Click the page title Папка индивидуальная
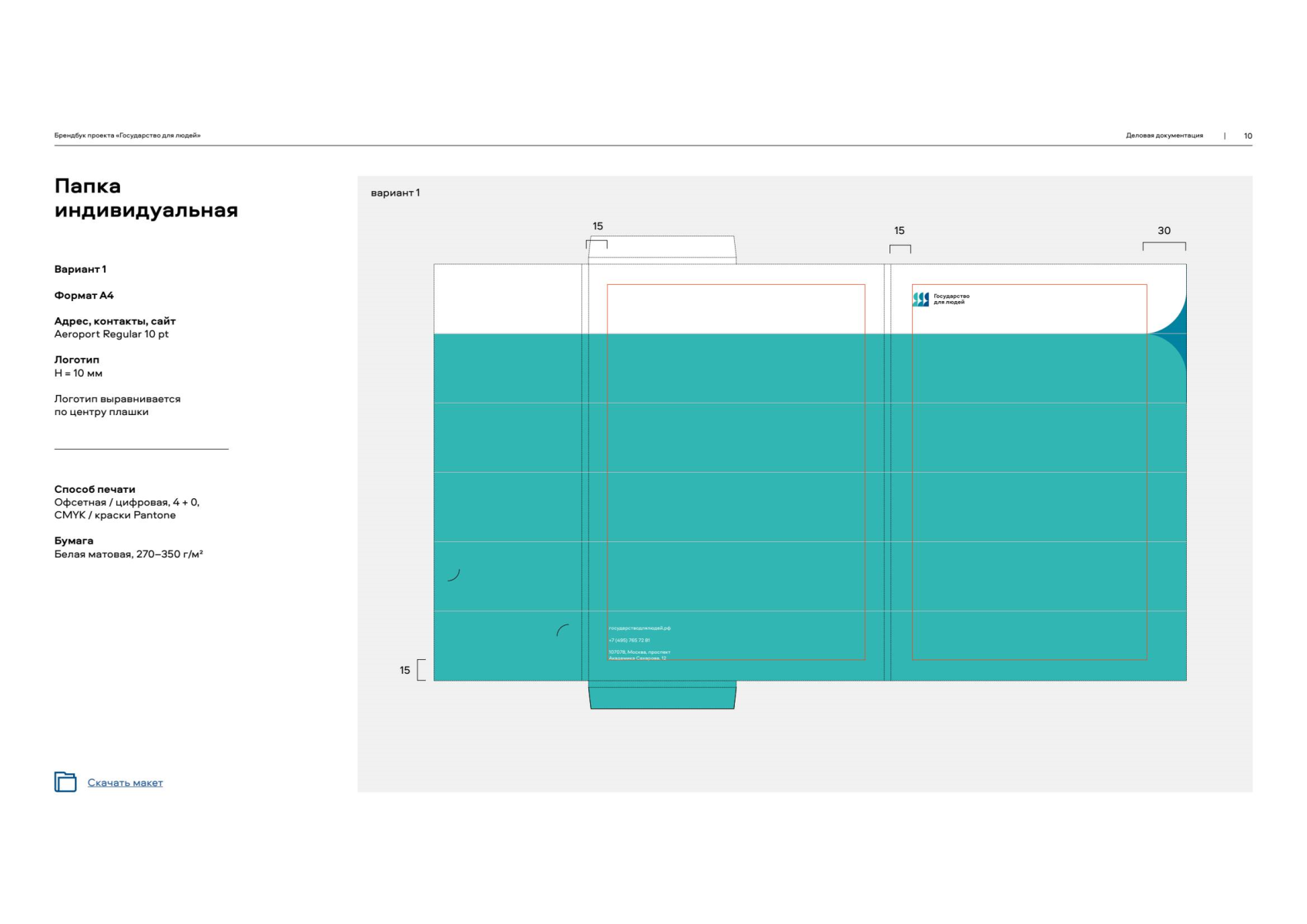 pyautogui.click(x=146, y=198)
